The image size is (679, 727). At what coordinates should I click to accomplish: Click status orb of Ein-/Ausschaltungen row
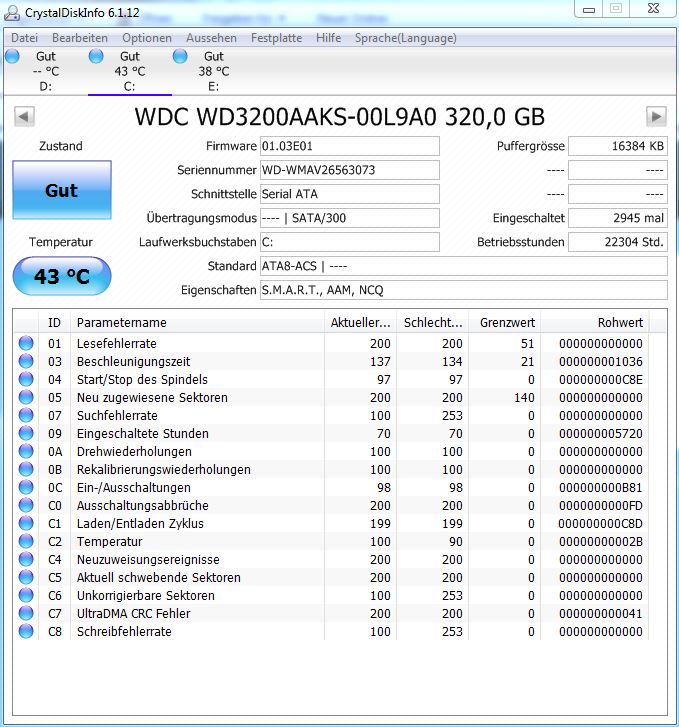(x=26, y=487)
